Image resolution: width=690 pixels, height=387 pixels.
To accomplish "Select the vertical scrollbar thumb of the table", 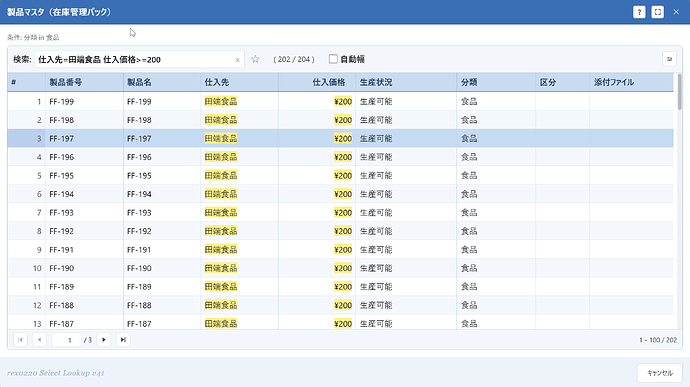I will coord(679,92).
